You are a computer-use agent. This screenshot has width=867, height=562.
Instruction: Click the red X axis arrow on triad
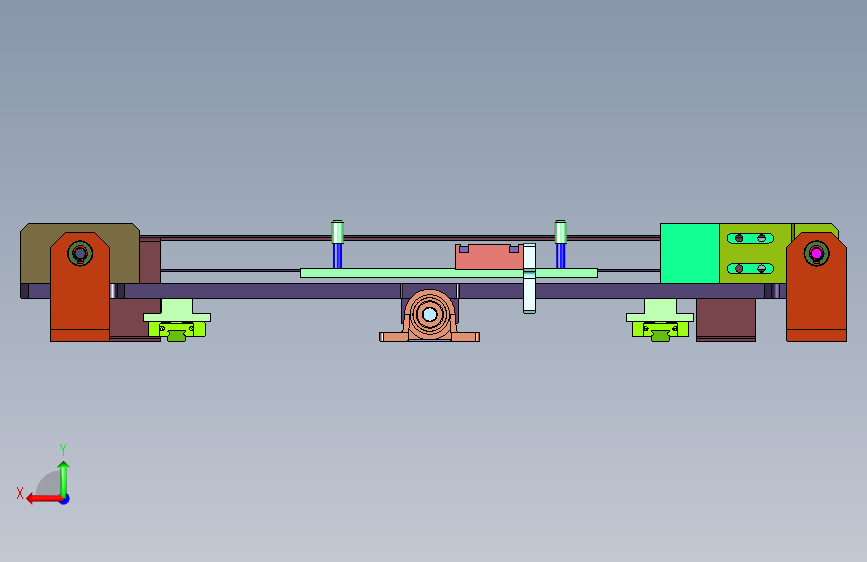44,499
